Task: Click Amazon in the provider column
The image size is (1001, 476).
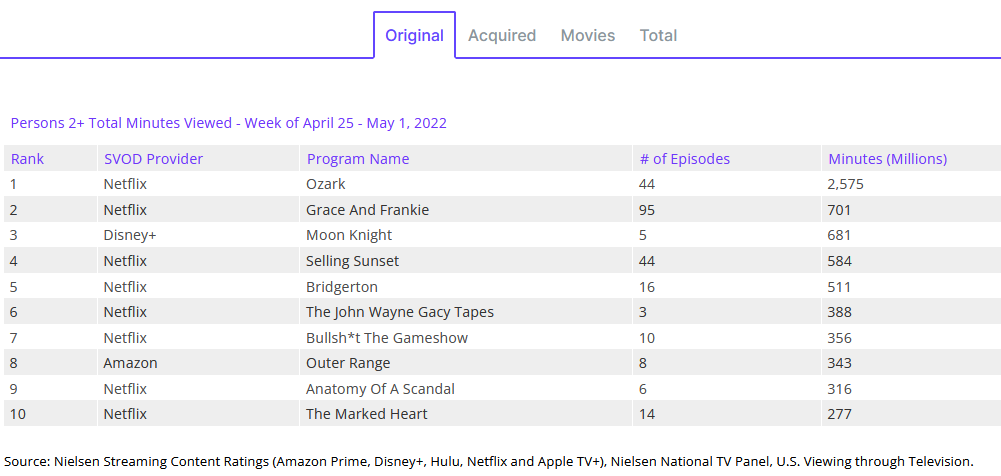Action: [x=130, y=363]
